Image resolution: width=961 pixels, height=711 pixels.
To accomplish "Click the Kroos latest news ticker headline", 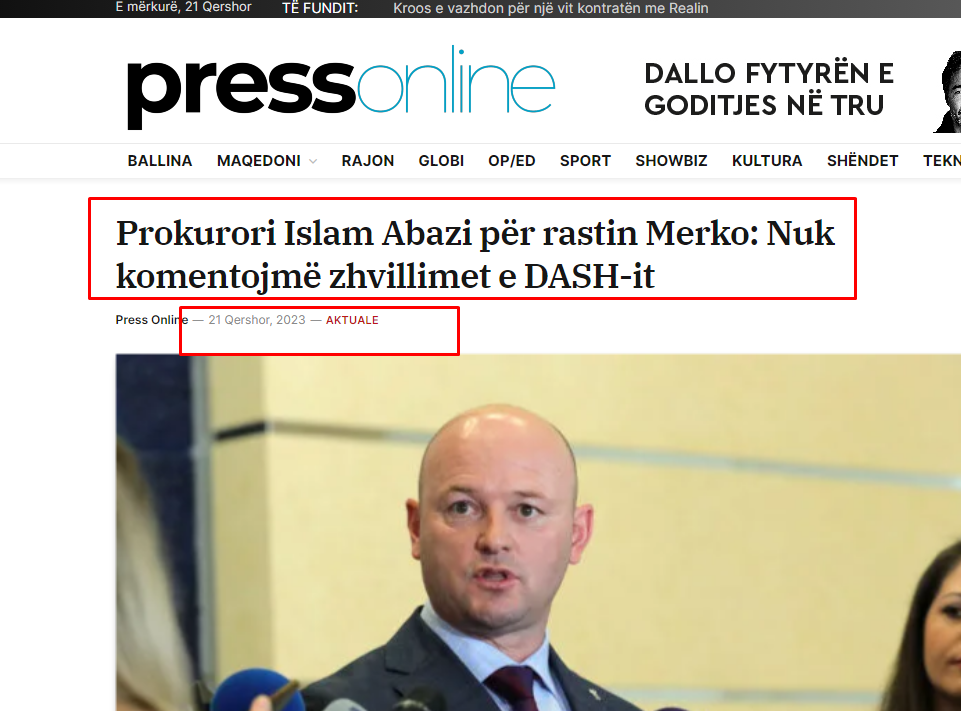I will tap(550, 9).
